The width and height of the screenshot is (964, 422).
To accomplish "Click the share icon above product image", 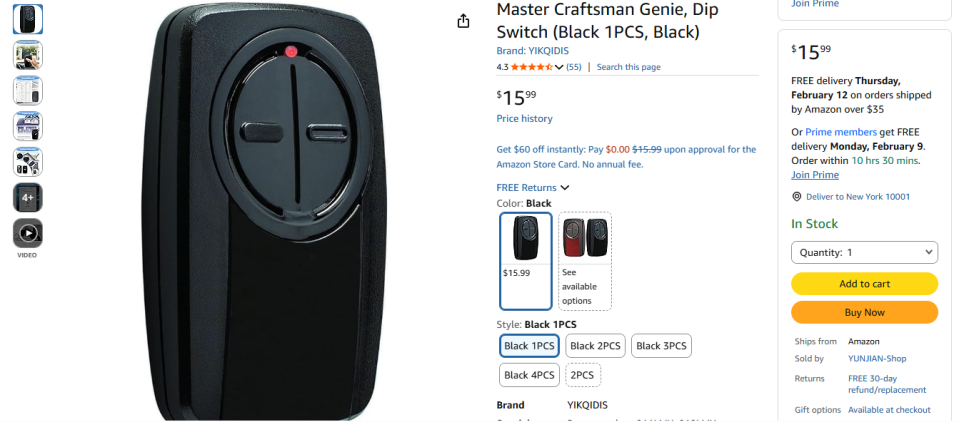I will pyautogui.click(x=463, y=21).
